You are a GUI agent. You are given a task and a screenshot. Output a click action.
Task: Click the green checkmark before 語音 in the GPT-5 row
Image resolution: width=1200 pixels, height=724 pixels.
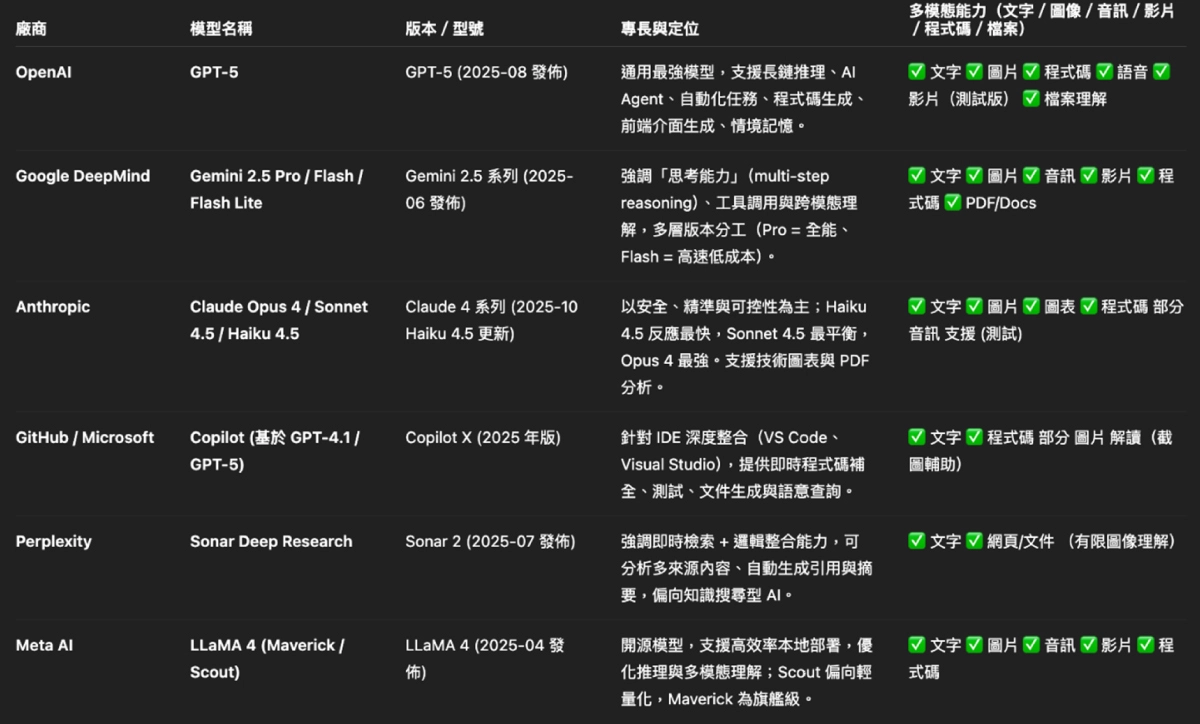tap(1104, 72)
